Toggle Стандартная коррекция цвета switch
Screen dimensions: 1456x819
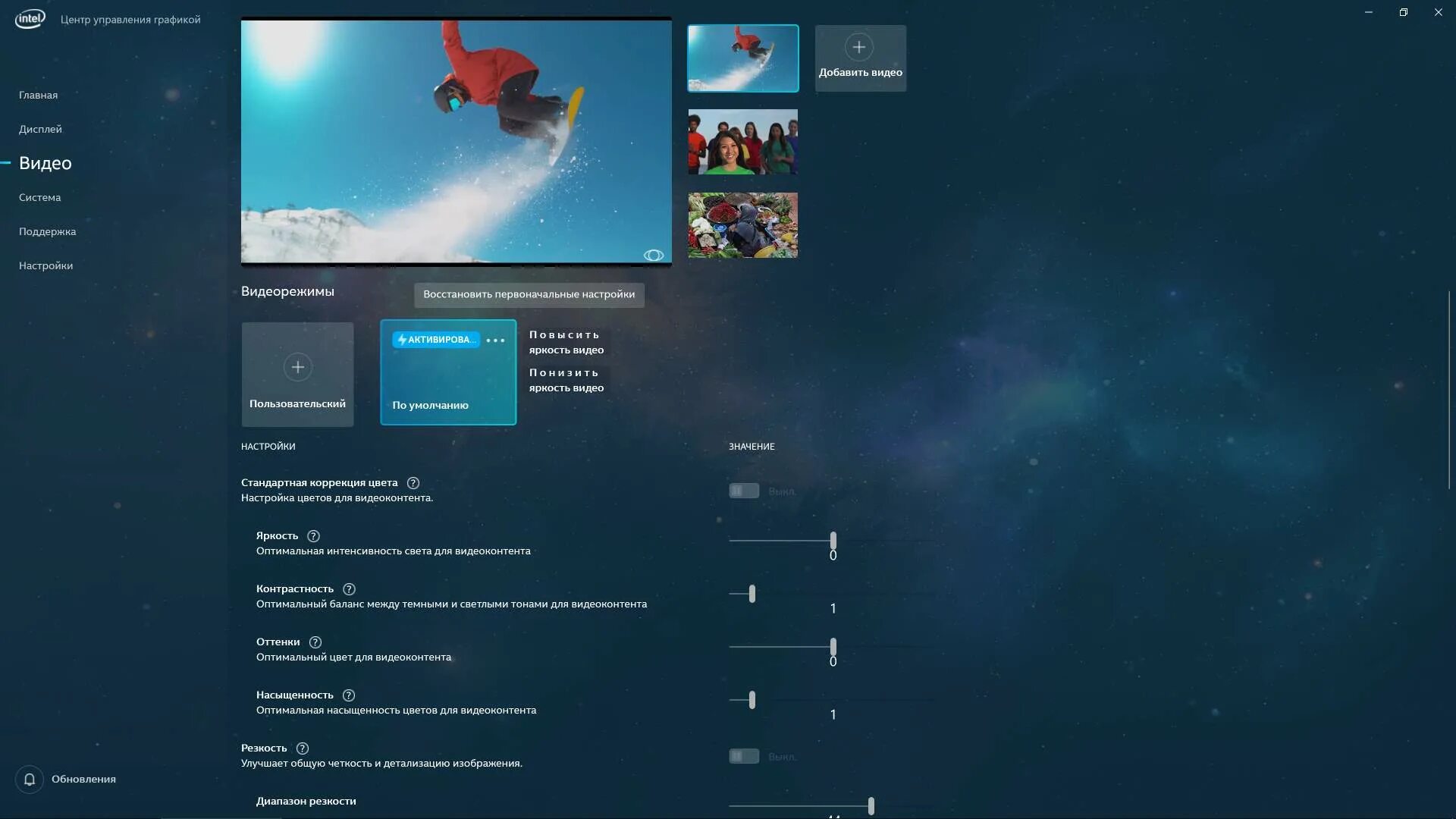(744, 491)
